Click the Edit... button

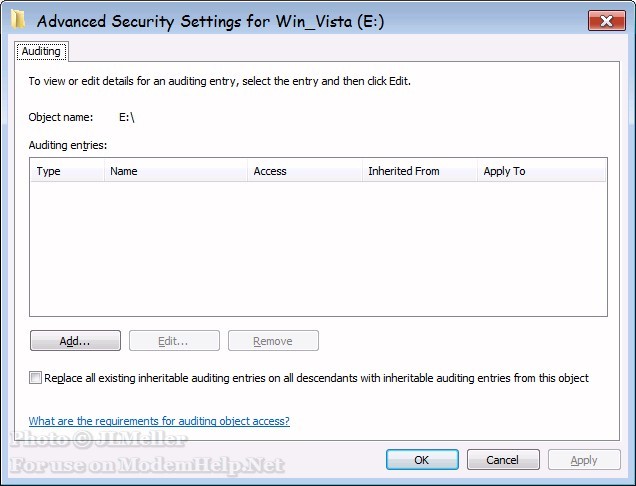click(174, 341)
